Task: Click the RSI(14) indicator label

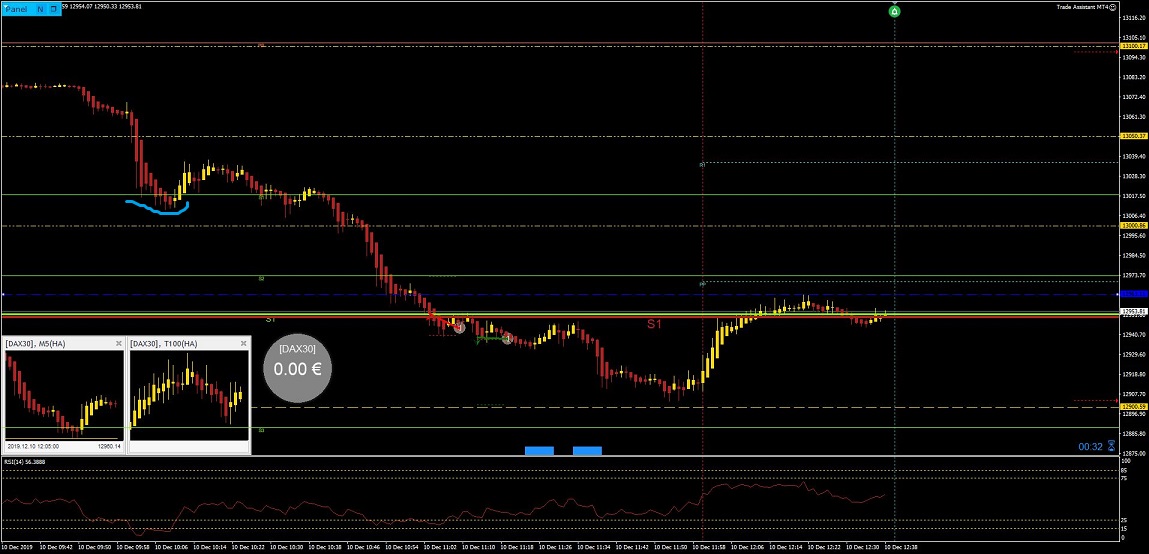Action: click(26, 462)
